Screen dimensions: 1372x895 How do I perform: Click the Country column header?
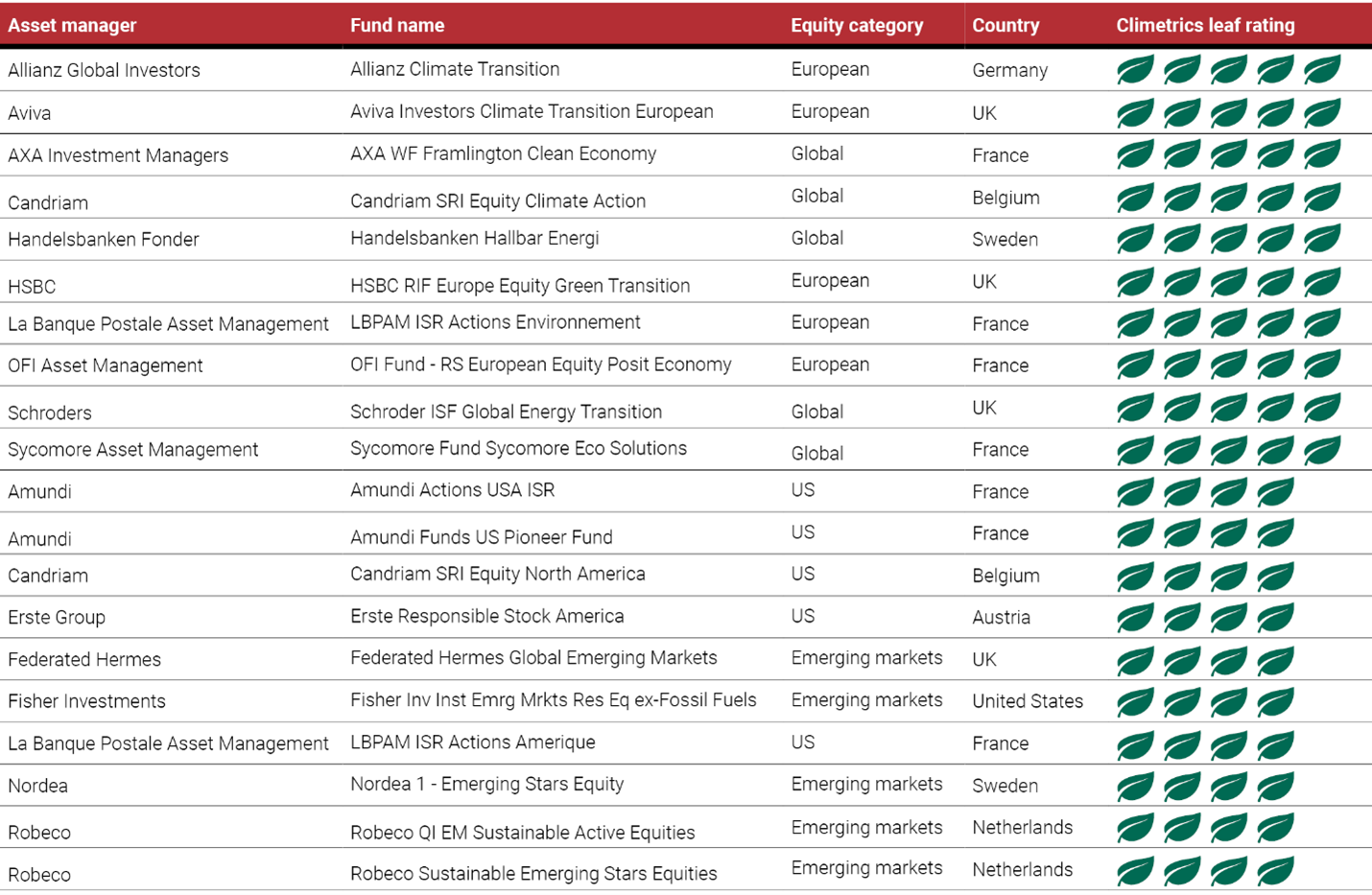click(1005, 26)
